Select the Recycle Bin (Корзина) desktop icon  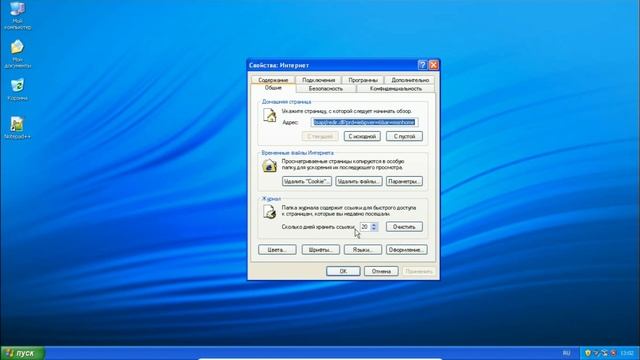tap(17, 89)
